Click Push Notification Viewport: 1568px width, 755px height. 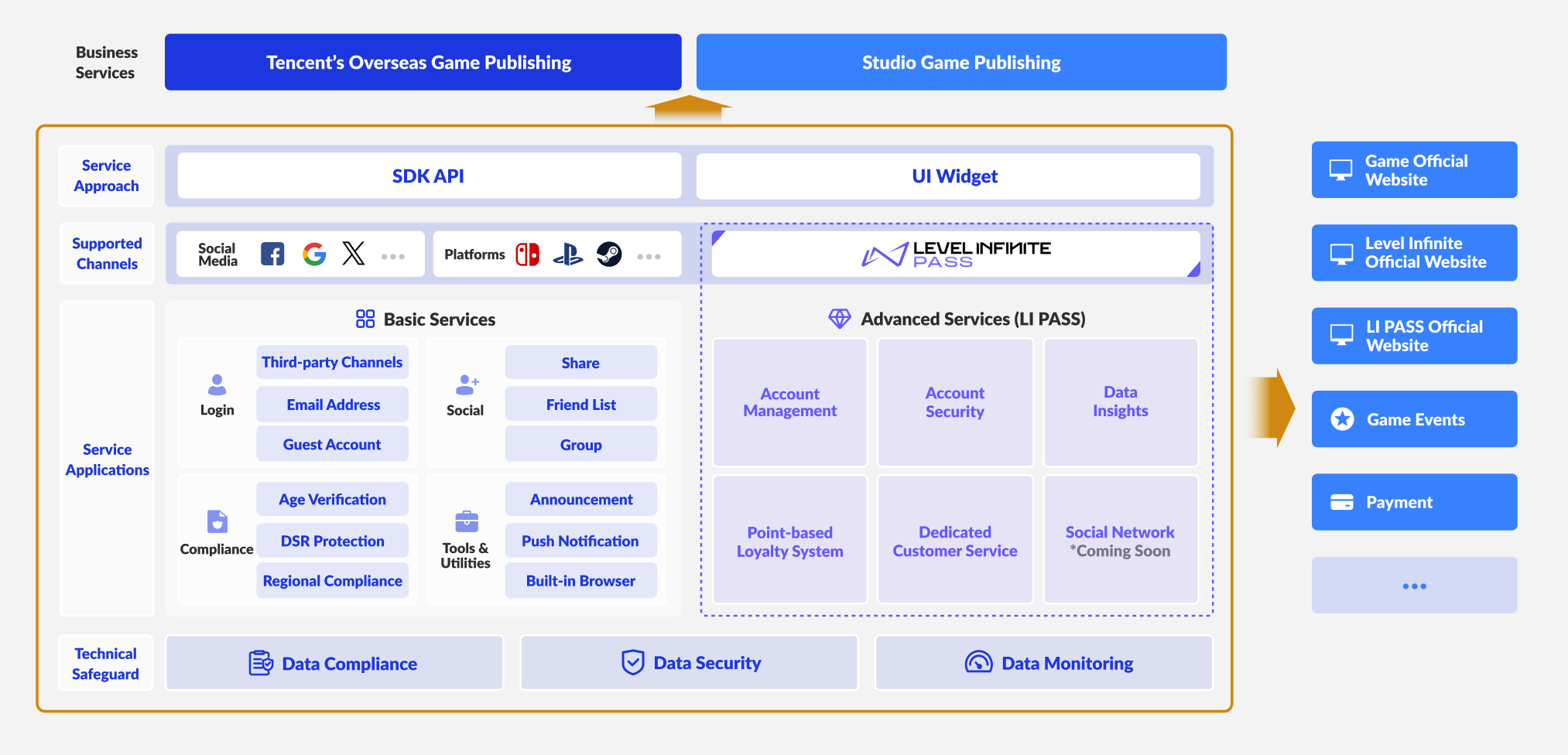pyautogui.click(x=580, y=541)
